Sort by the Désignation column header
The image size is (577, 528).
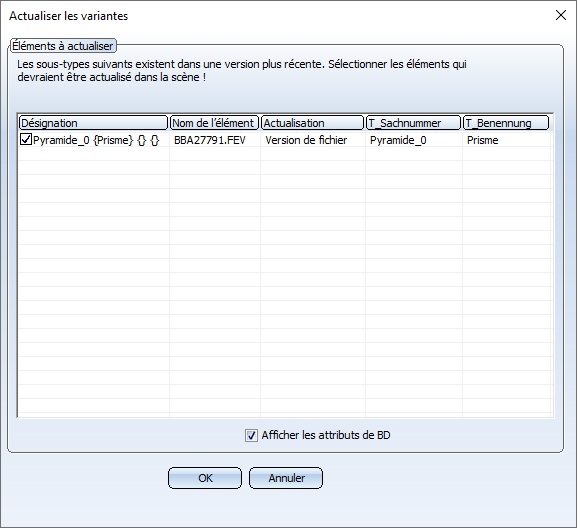(x=93, y=123)
